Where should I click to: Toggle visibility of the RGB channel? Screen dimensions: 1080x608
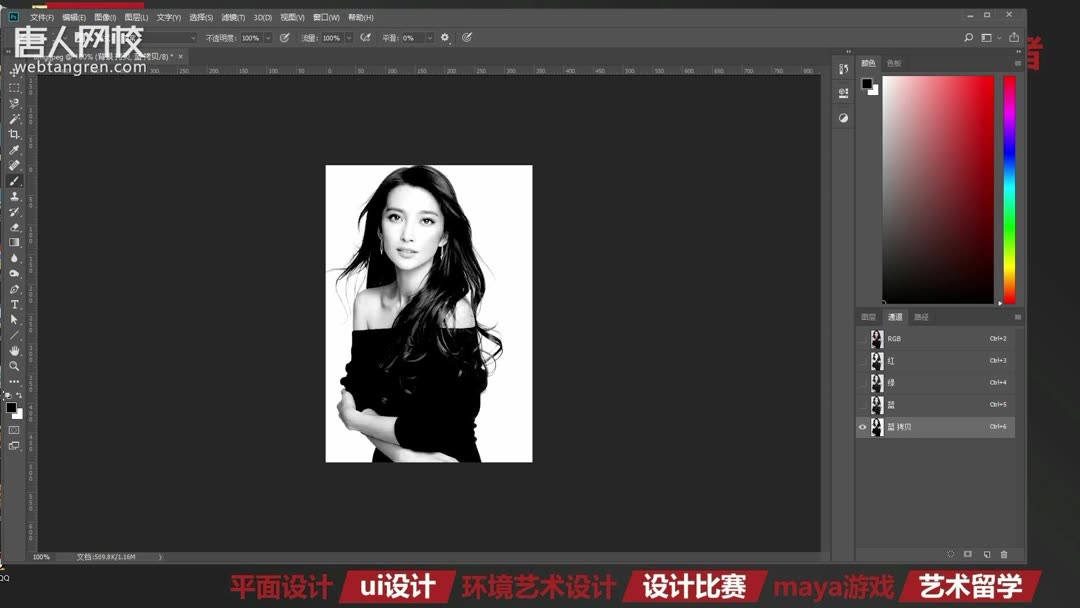point(862,338)
